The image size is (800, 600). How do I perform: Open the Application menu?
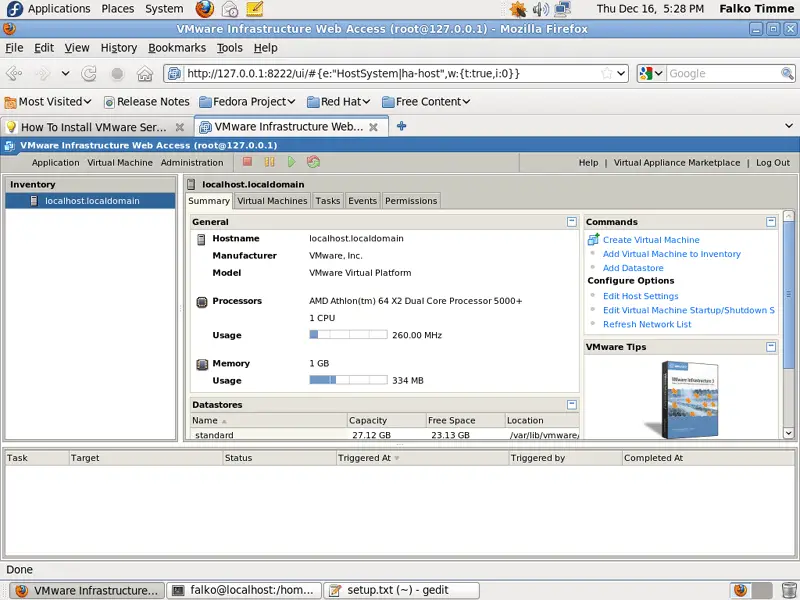(56, 162)
